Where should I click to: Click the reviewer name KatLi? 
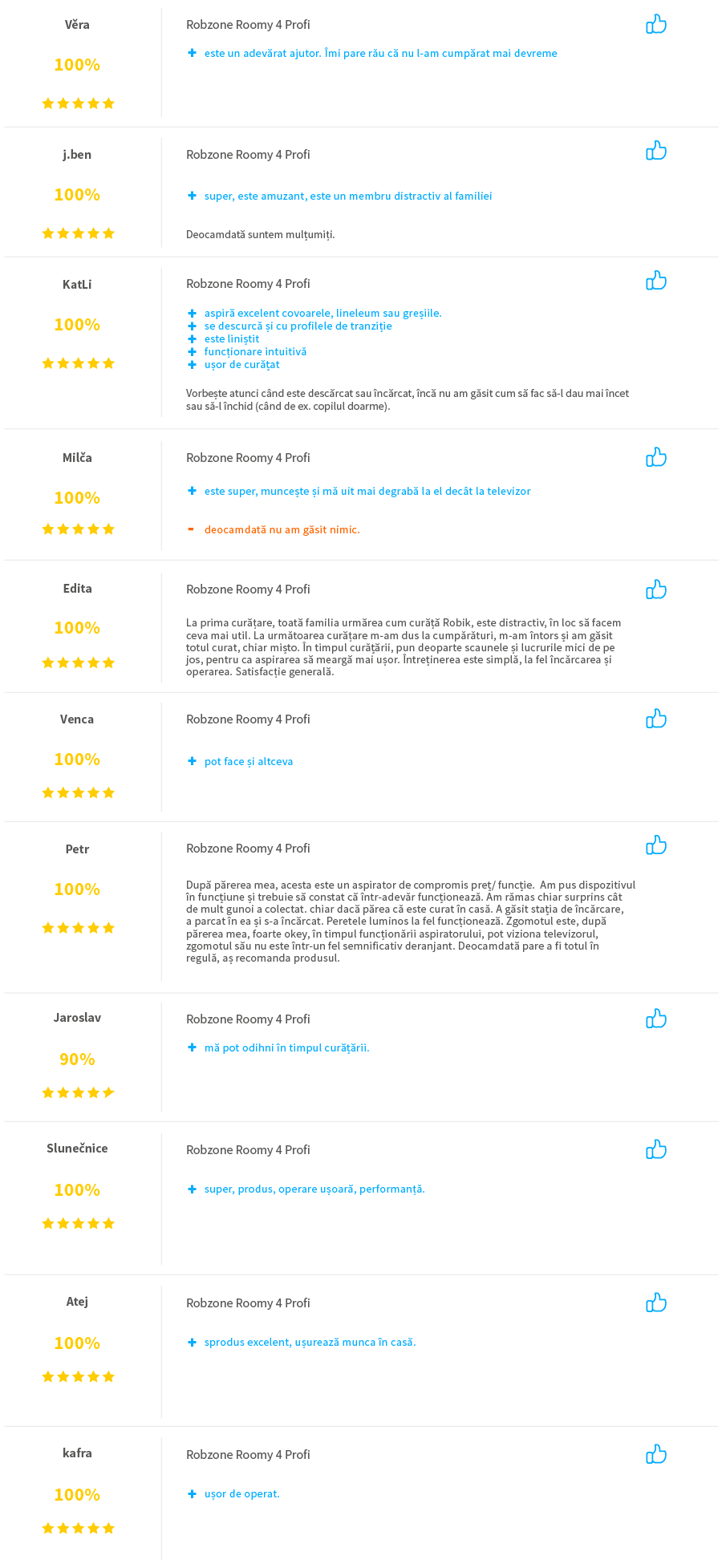point(77,285)
